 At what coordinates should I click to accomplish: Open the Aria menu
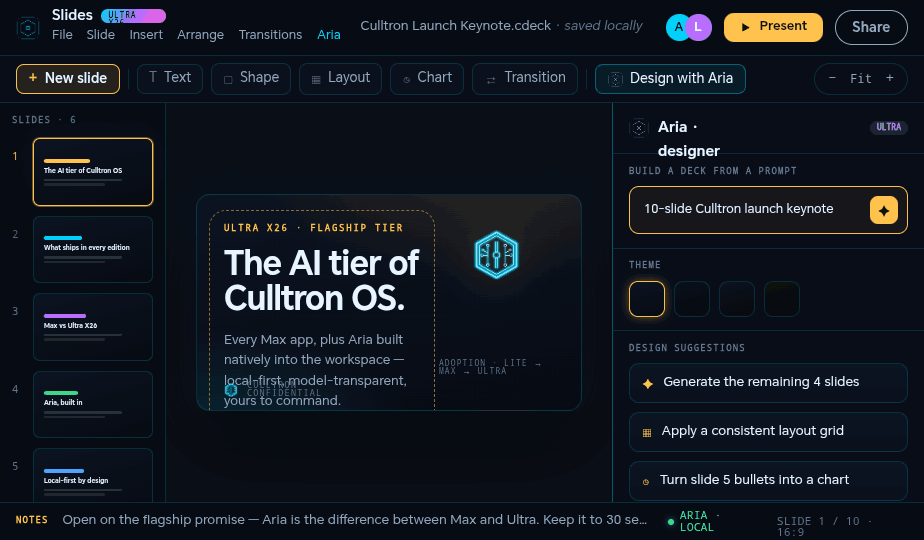[329, 35]
